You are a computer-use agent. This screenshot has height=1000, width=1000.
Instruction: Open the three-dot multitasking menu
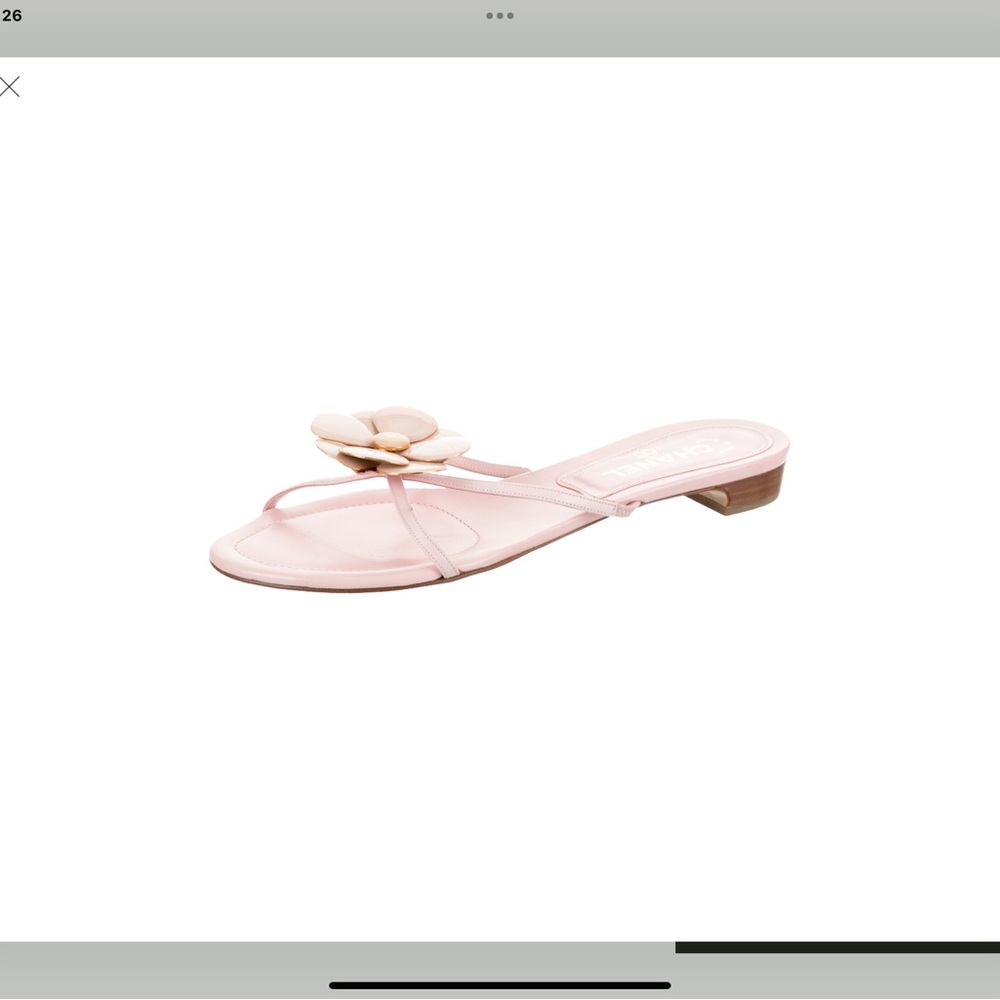tap(499, 16)
